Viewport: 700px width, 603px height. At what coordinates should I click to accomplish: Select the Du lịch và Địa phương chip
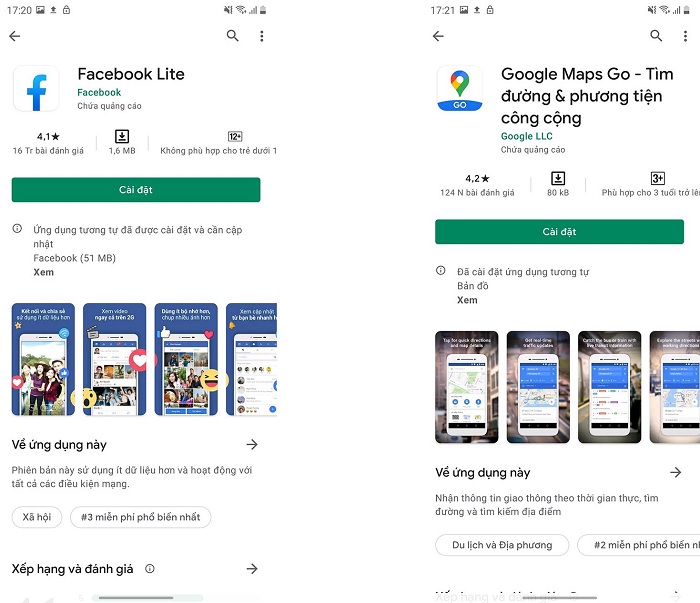tap(502, 545)
